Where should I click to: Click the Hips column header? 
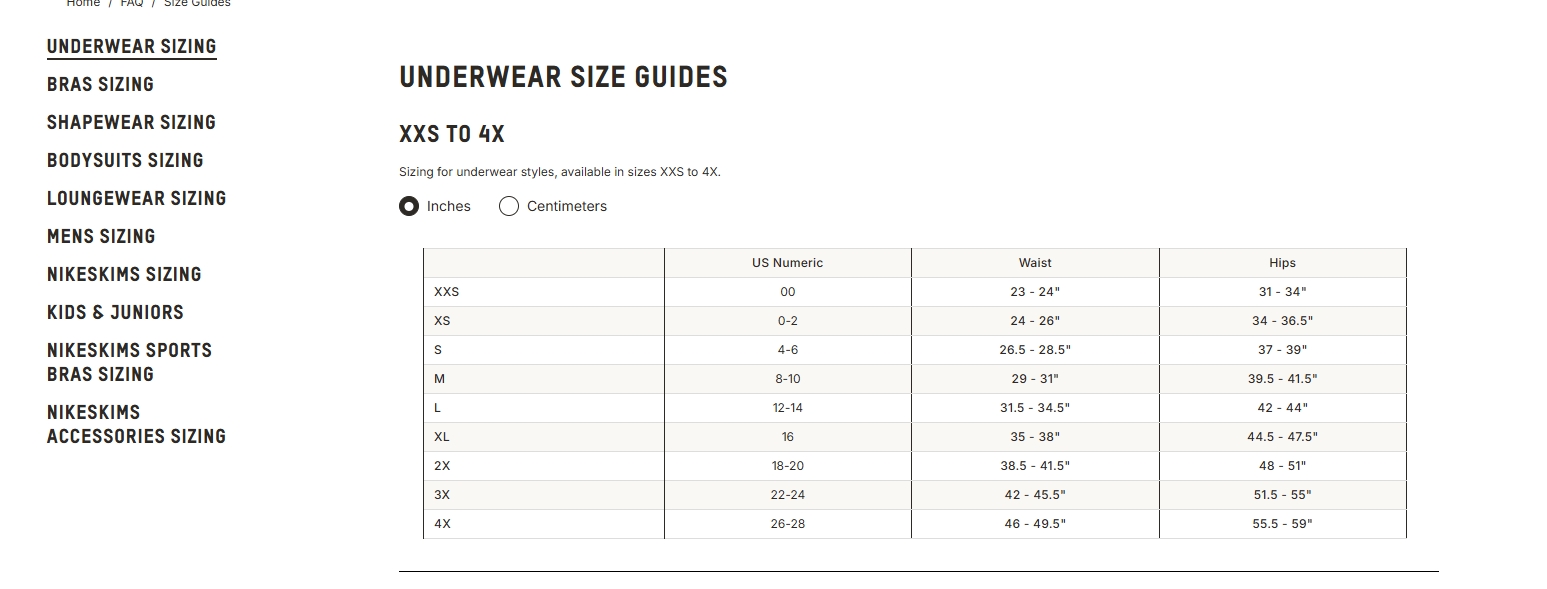[x=1282, y=263]
